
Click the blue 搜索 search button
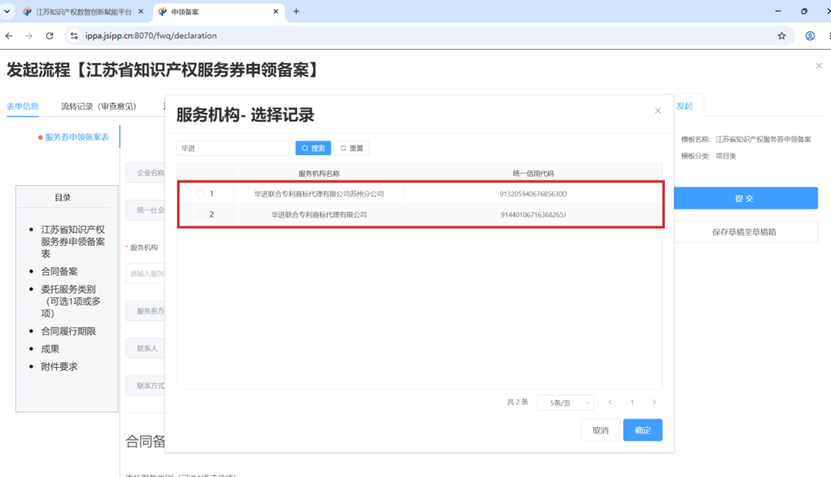pos(313,148)
